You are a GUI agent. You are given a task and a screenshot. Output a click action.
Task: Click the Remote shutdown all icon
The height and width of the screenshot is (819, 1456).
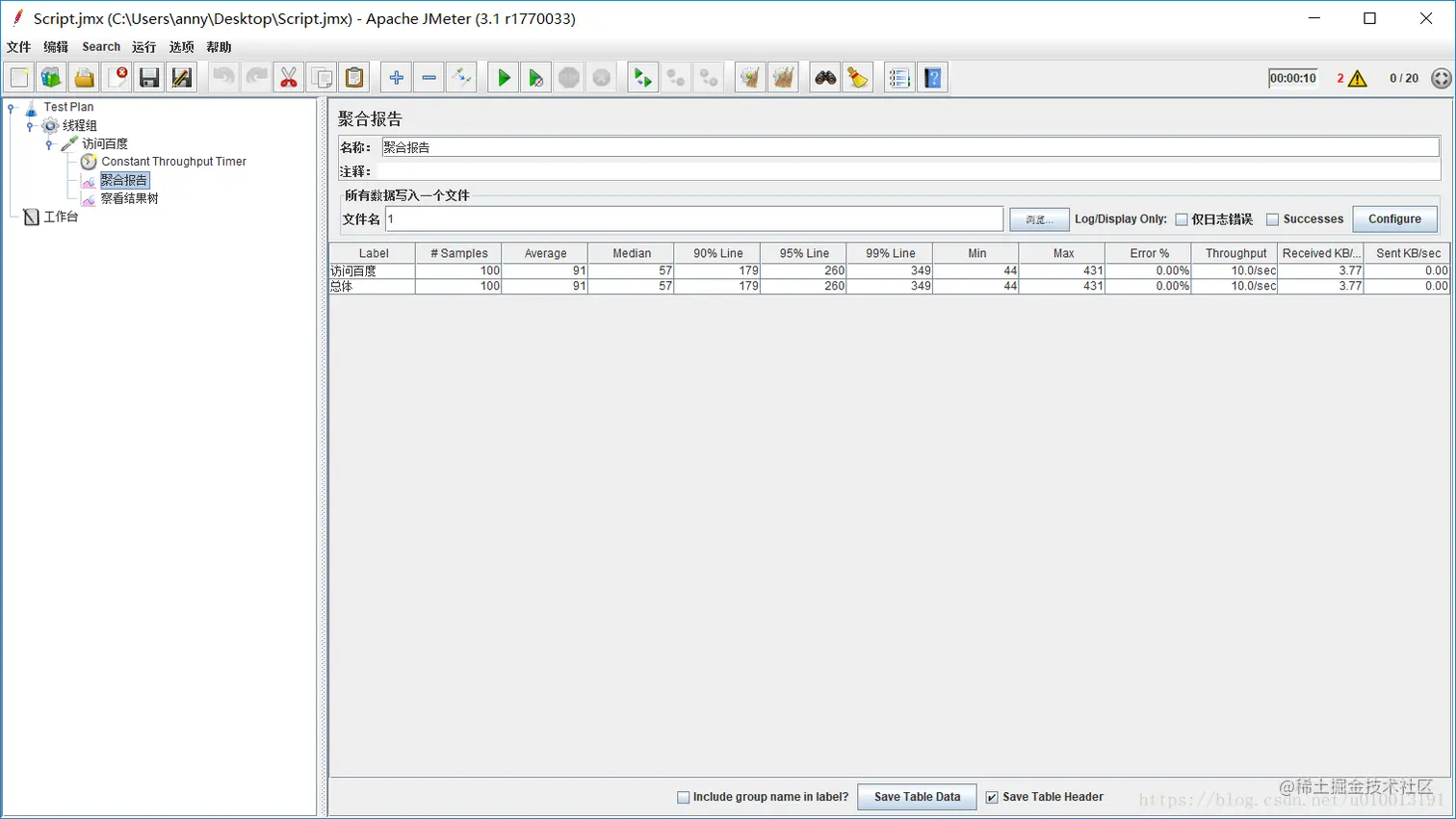point(708,78)
